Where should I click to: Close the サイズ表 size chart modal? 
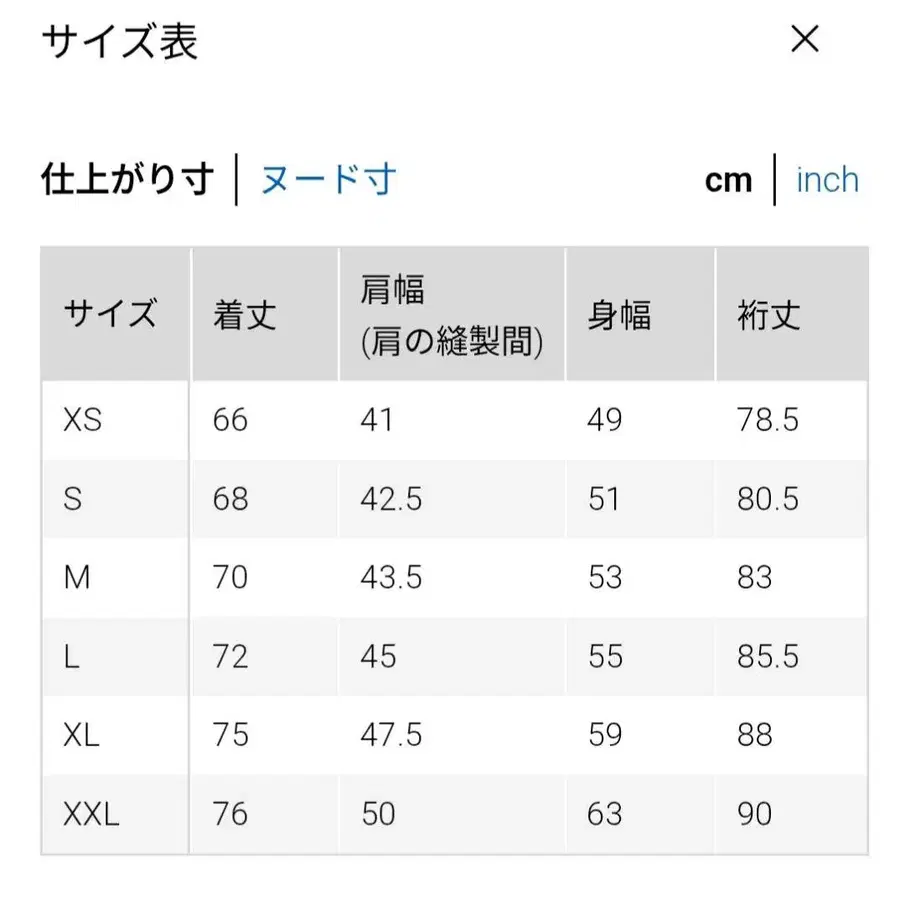[805, 40]
